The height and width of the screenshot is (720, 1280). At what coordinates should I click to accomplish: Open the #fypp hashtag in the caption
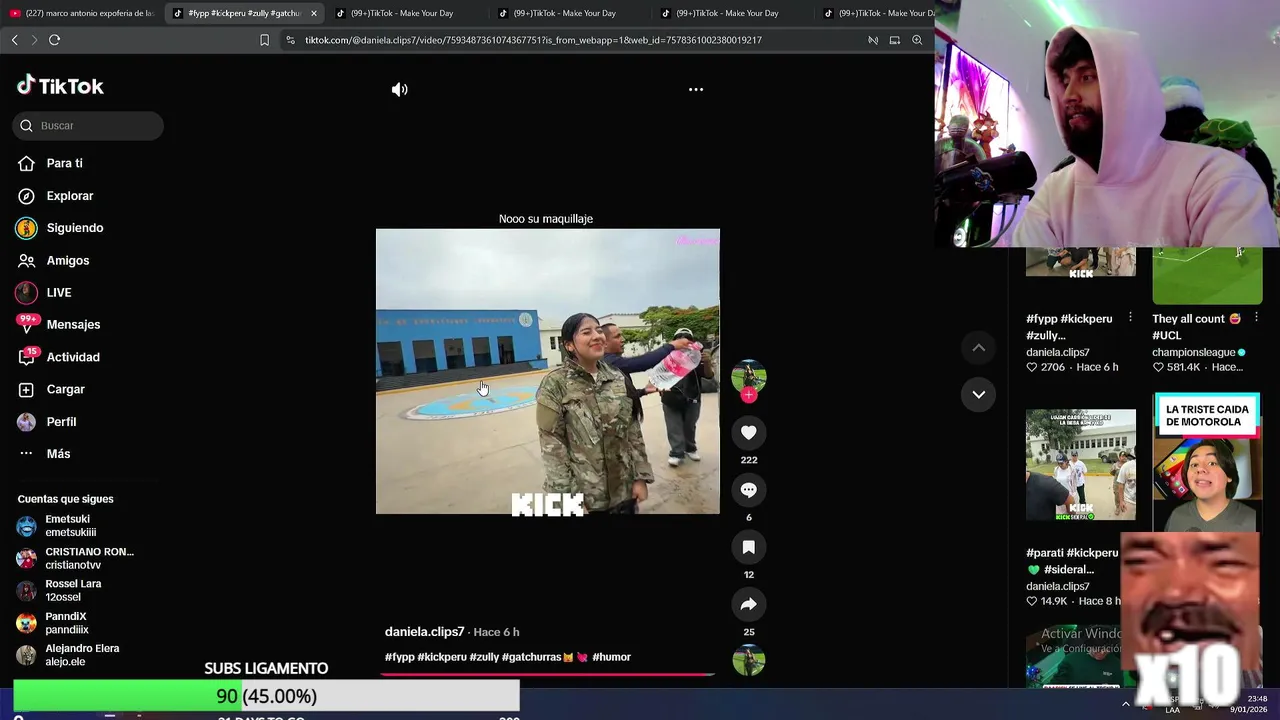[x=399, y=657]
